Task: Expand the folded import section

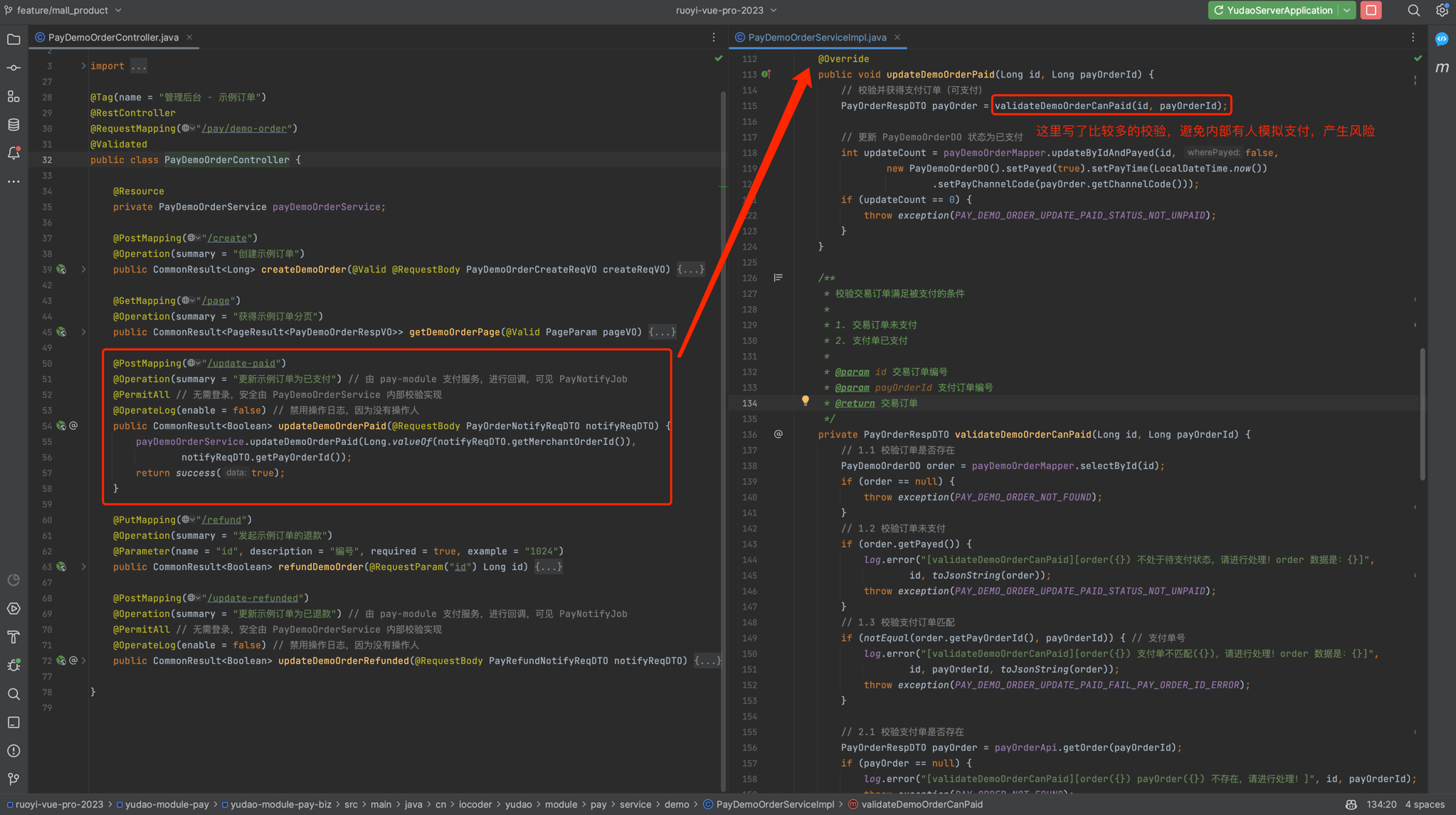Action: tap(83, 65)
